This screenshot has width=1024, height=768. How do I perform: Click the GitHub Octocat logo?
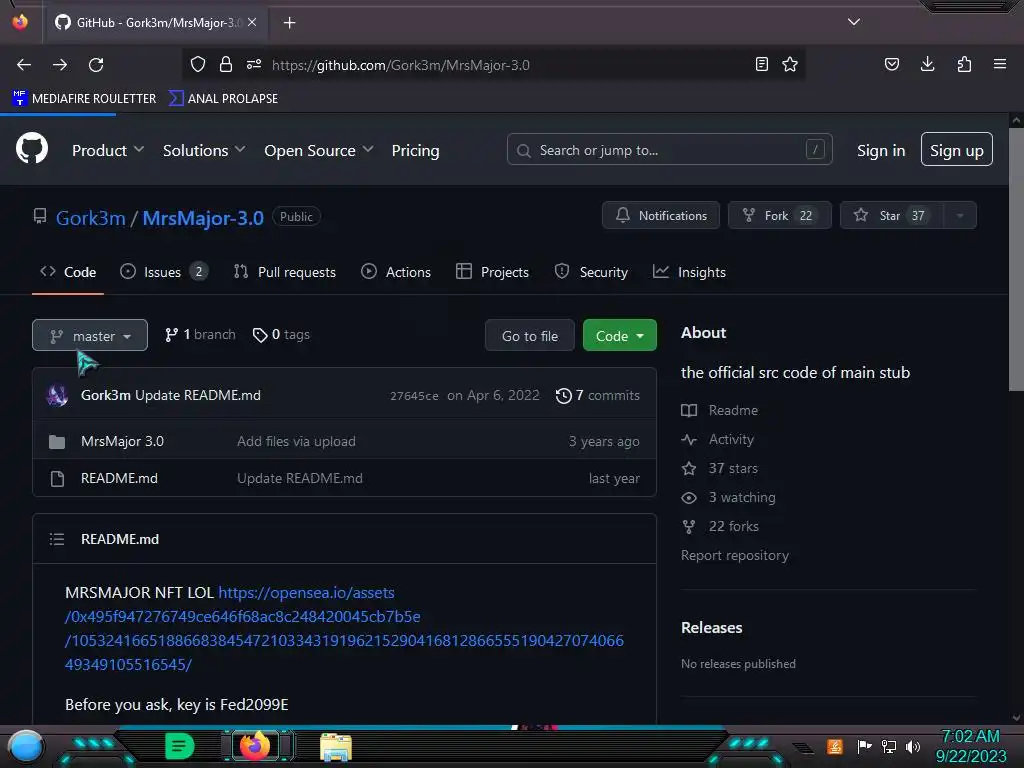pos(32,149)
